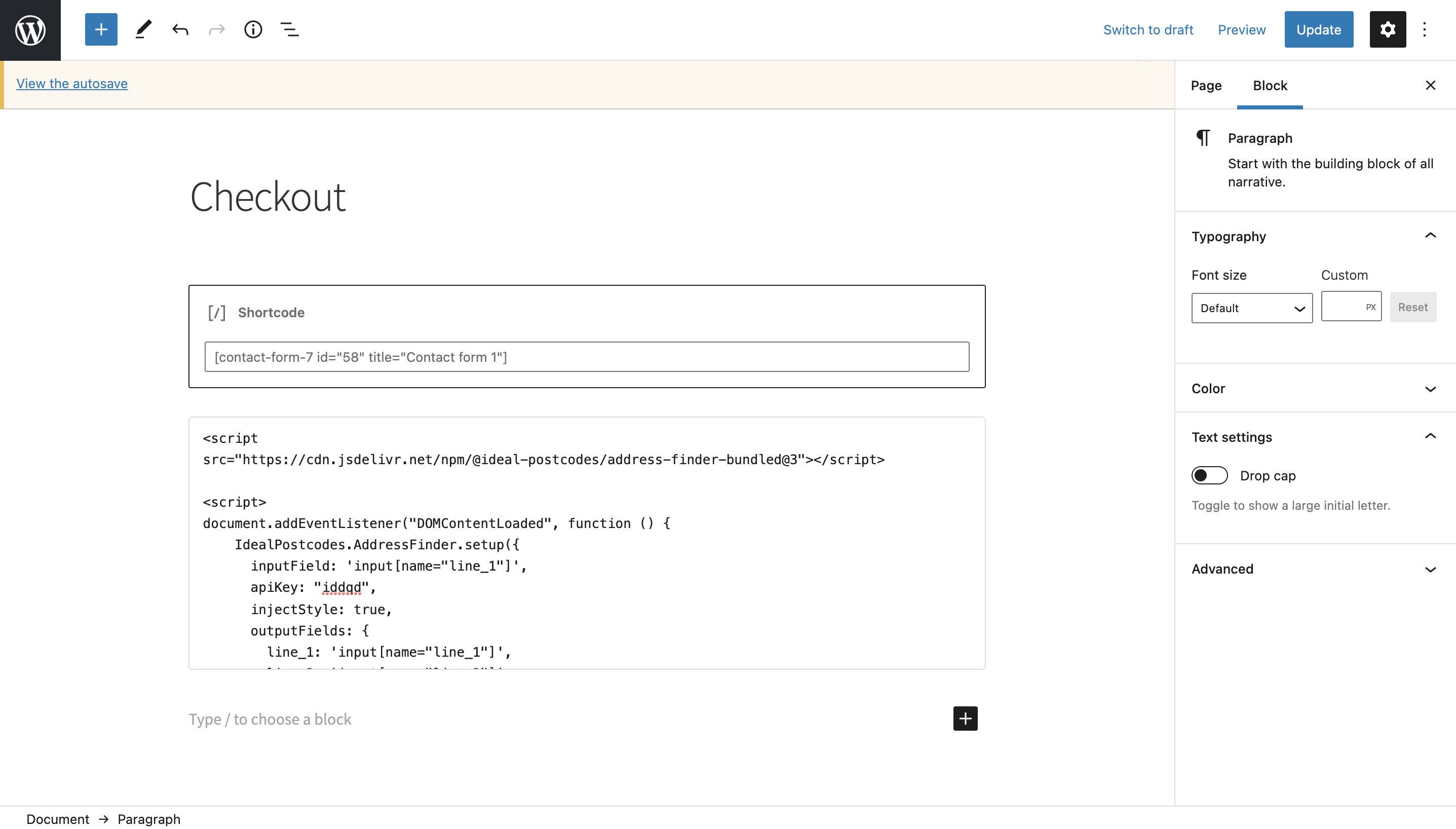This screenshot has width=1456, height=829.
Task: Collapse the Typography section
Action: [x=1430, y=236]
